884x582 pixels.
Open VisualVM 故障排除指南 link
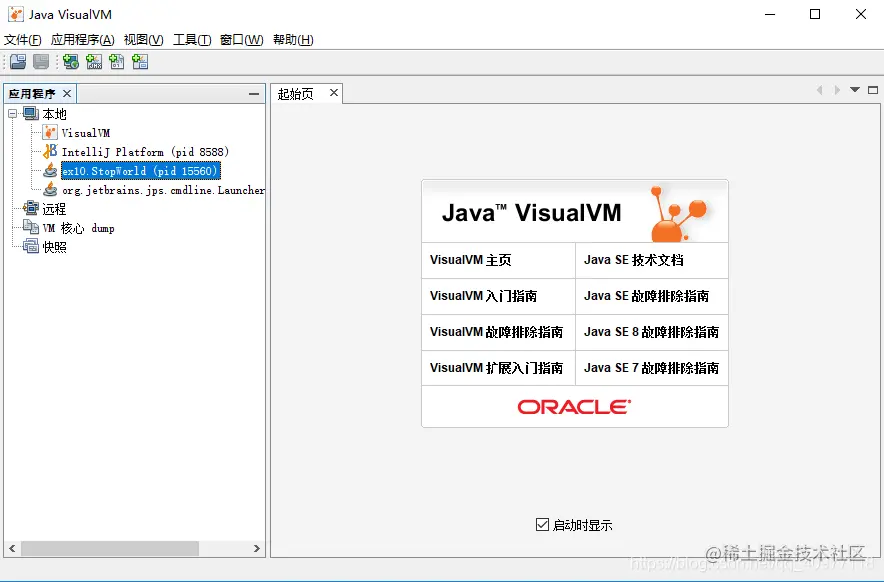tap(496, 332)
